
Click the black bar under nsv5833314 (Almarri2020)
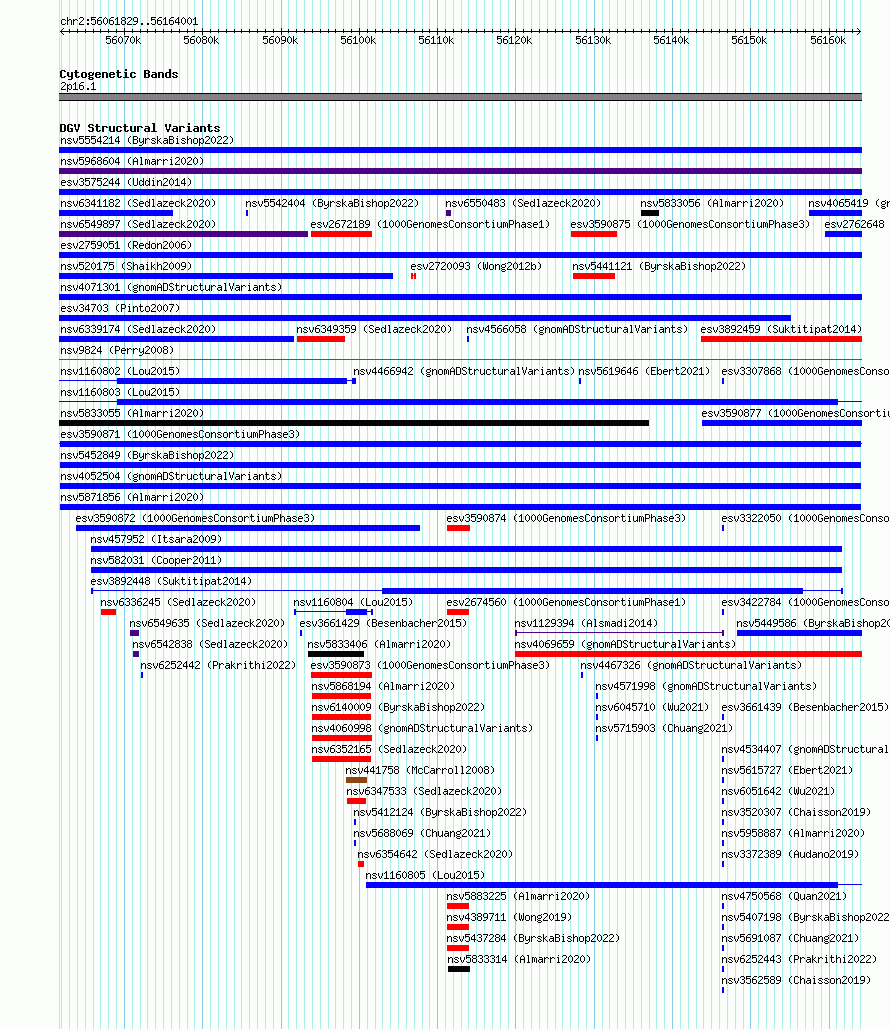459,969
